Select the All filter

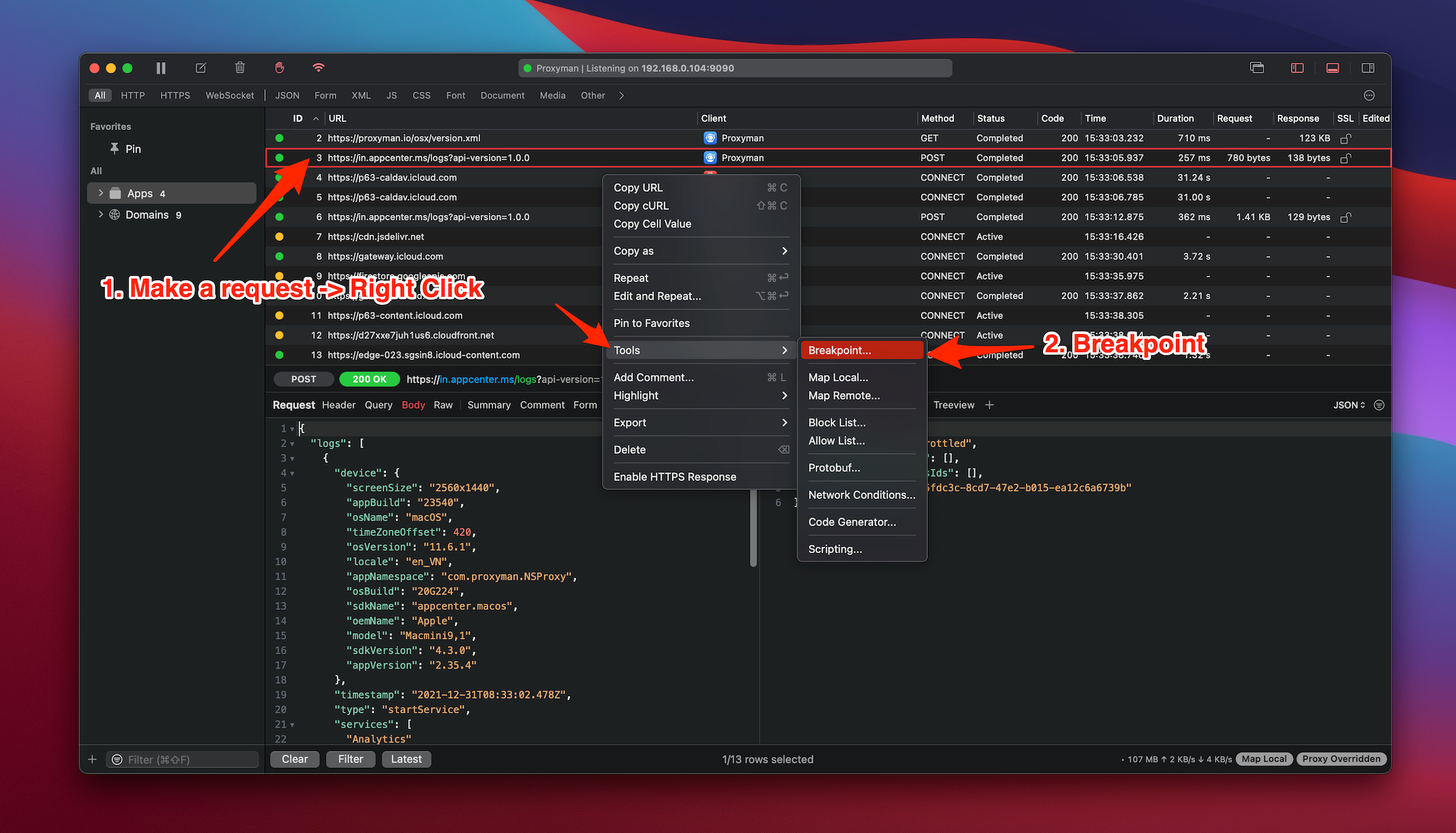point(100,95)
